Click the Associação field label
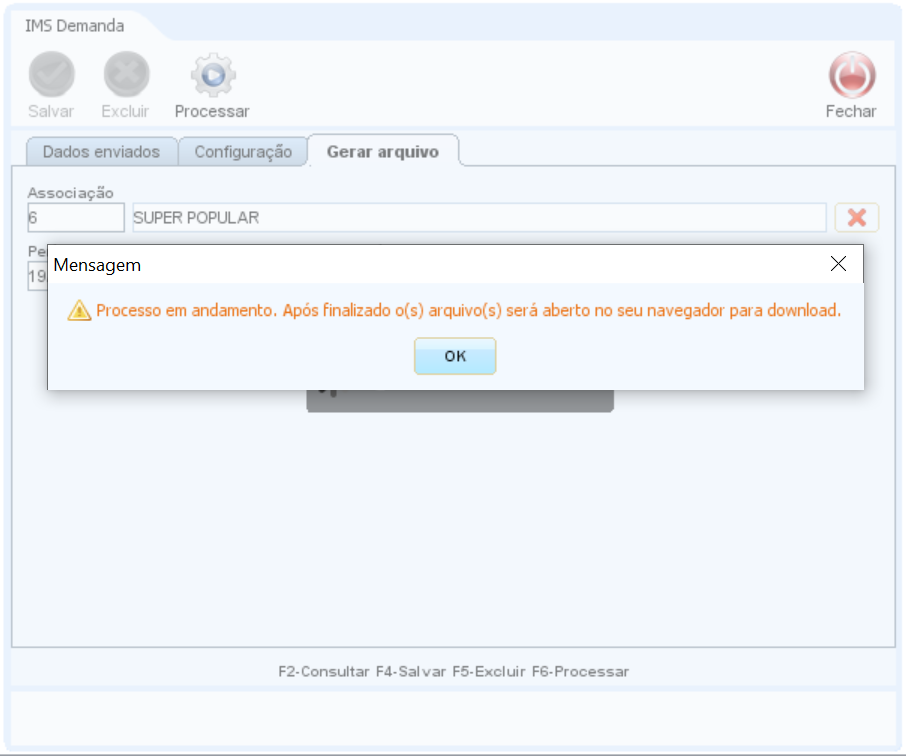 point(70,192)
